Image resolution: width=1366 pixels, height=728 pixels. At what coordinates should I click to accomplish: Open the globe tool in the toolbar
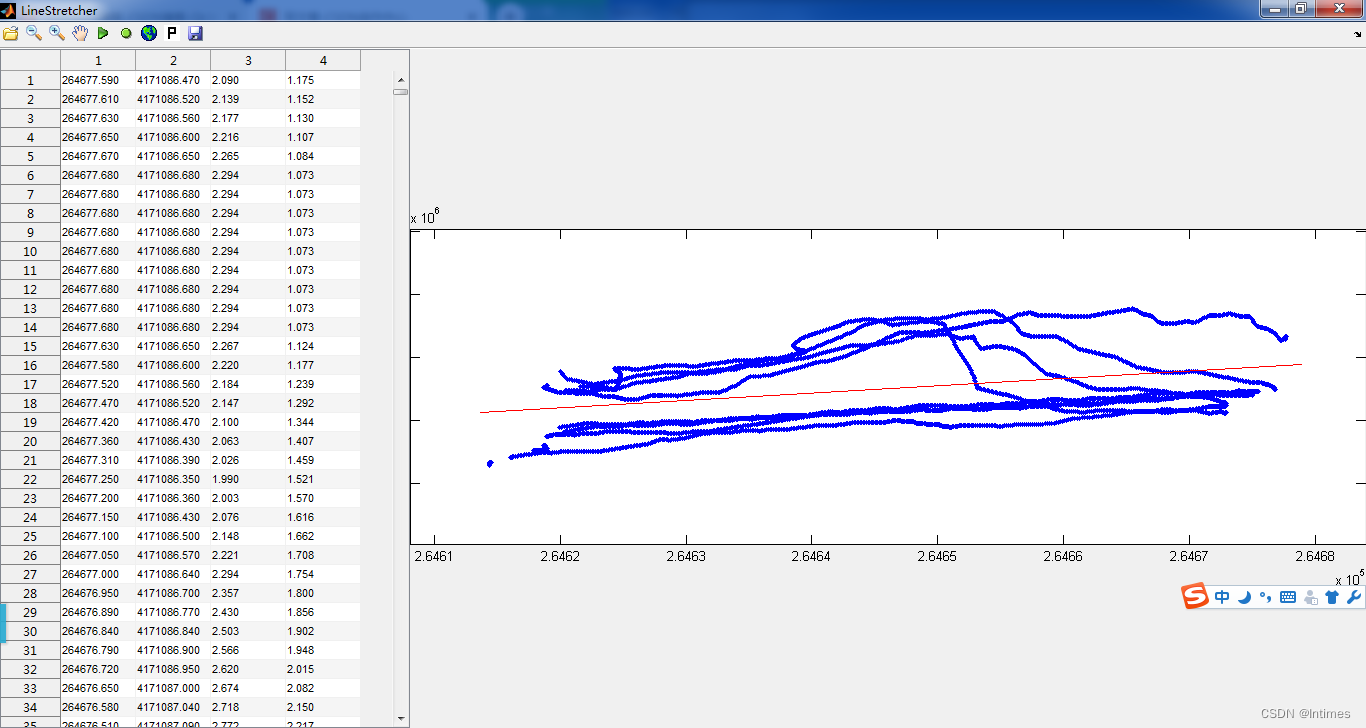click(148, 33)
